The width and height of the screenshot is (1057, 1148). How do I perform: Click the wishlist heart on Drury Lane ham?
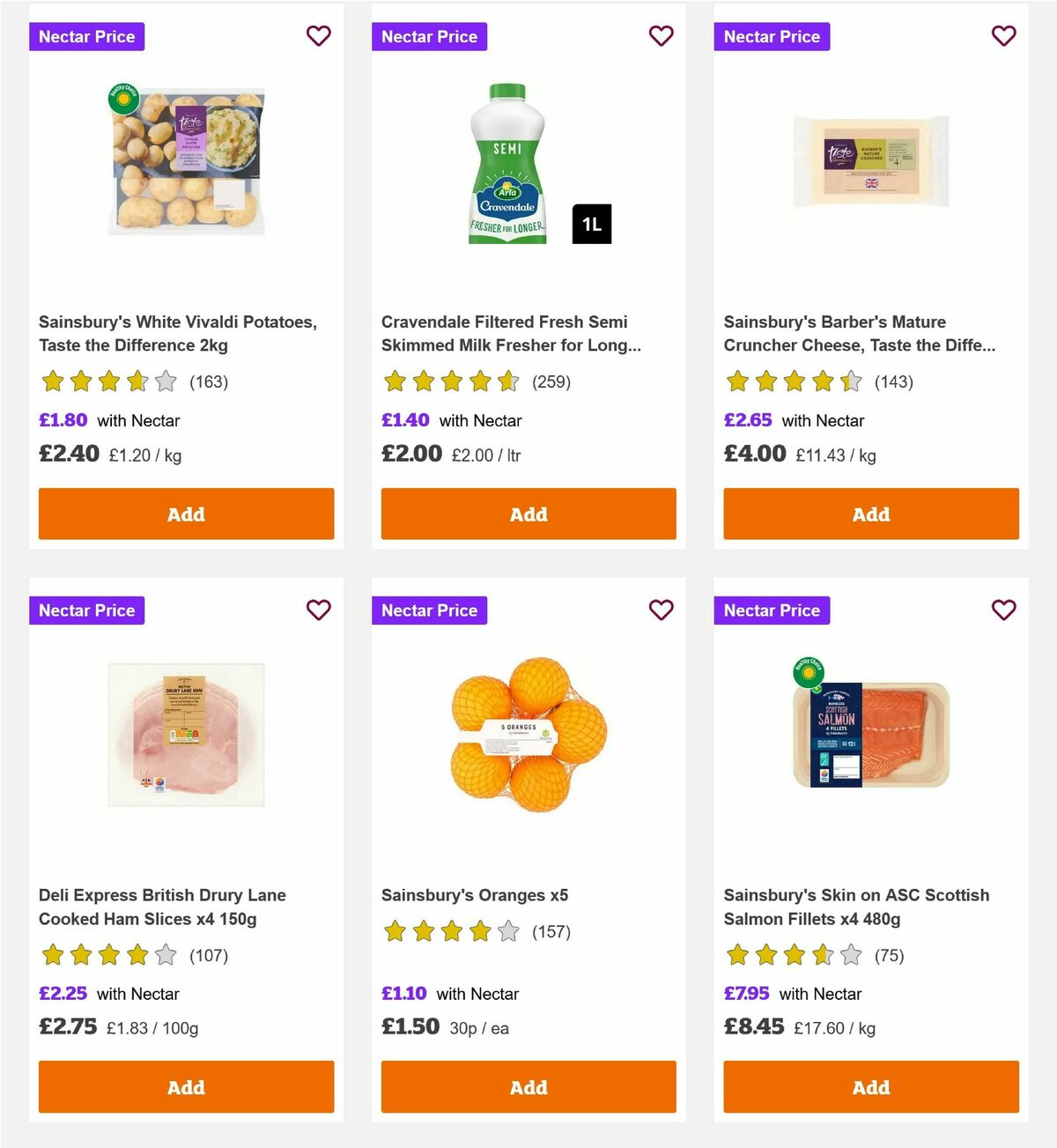(318, 610)
